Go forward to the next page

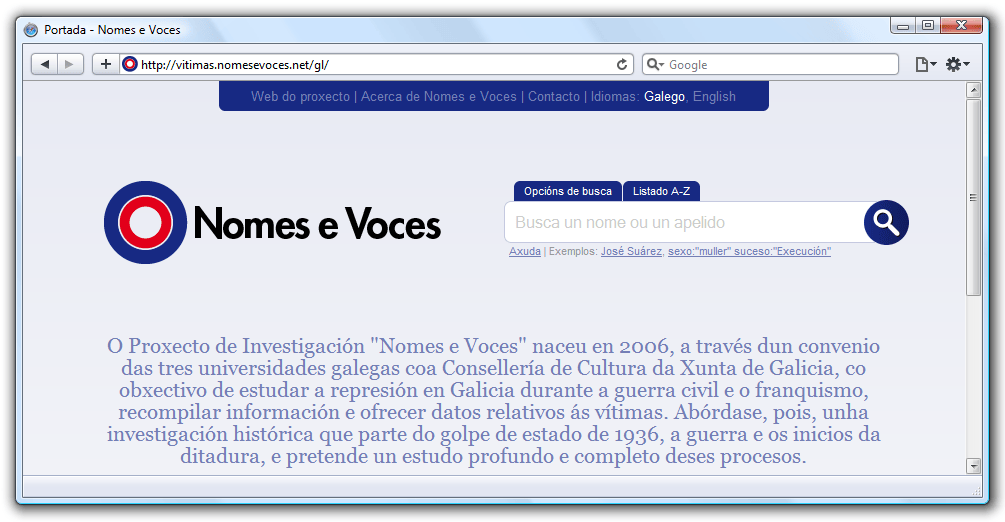(x=70, y=64)
